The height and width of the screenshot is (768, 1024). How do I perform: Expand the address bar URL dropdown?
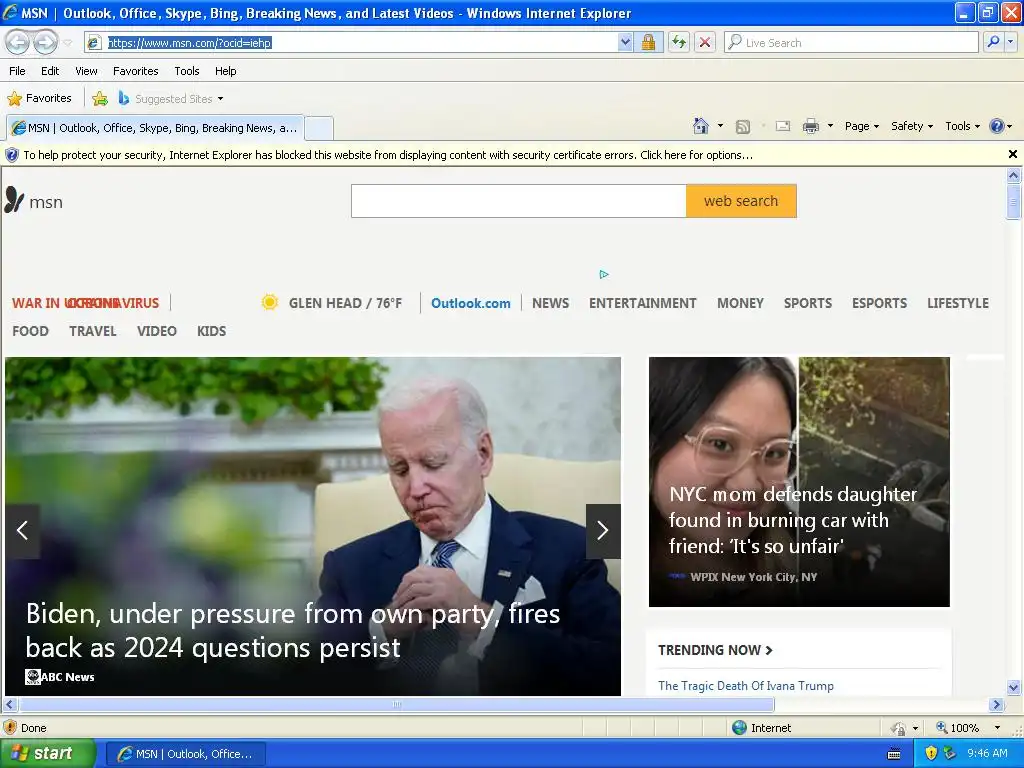625,42
